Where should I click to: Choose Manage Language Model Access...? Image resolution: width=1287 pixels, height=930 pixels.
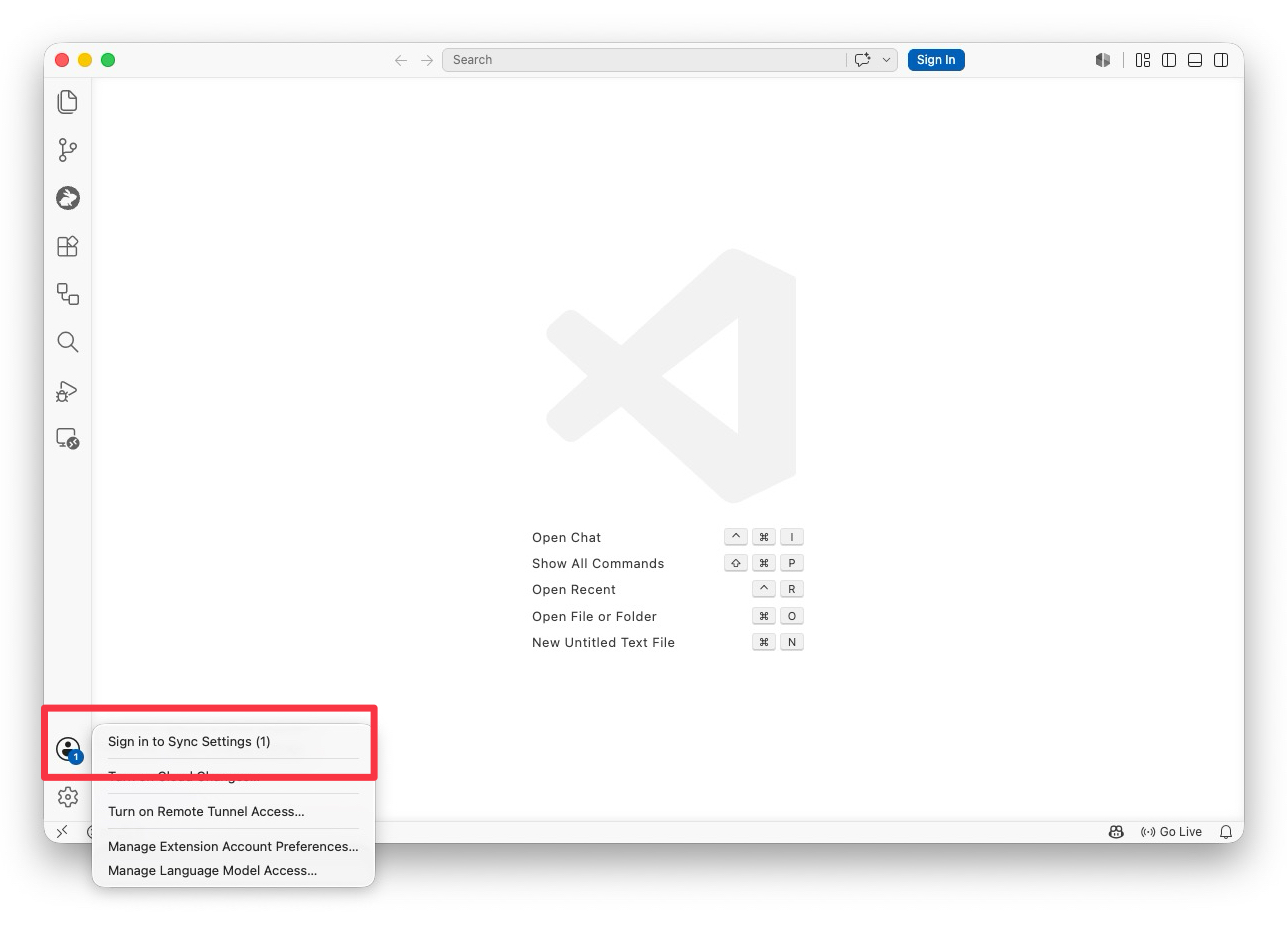coord(233,871)
